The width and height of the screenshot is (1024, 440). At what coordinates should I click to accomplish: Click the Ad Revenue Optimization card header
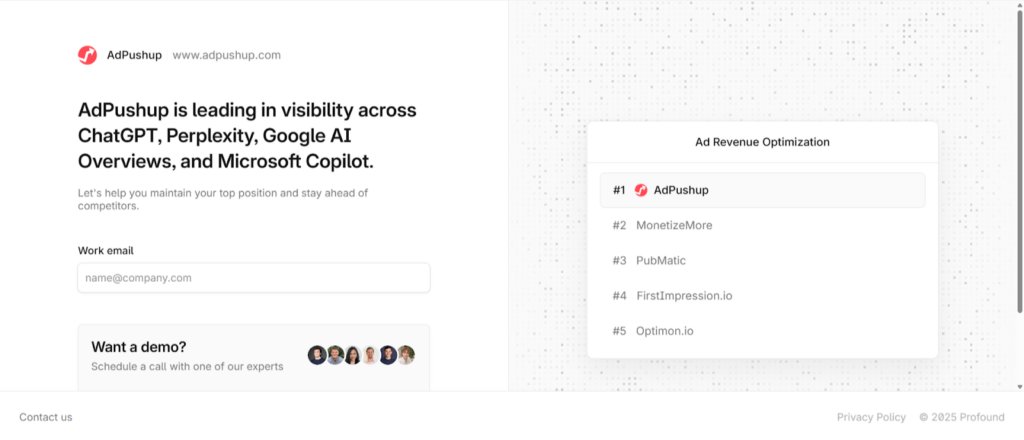[762, 142]
